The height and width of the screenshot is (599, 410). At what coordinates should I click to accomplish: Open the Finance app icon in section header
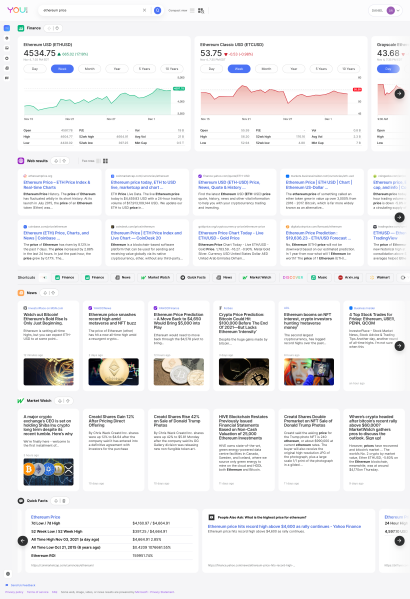tap(21, 28)
